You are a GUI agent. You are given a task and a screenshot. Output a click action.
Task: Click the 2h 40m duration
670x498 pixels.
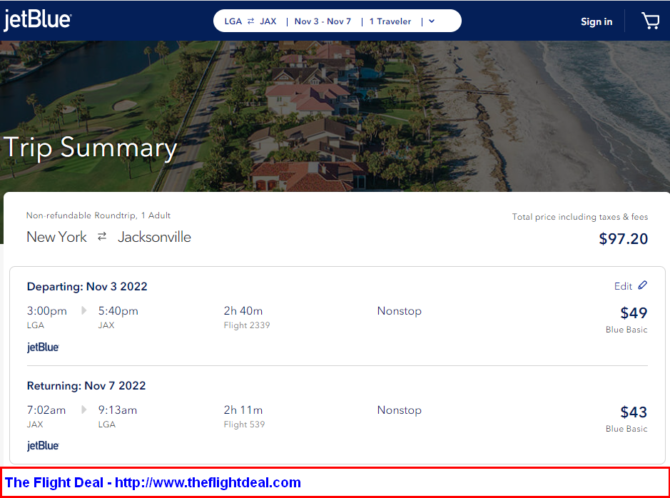pyautogui.click(x=243, y=311)
